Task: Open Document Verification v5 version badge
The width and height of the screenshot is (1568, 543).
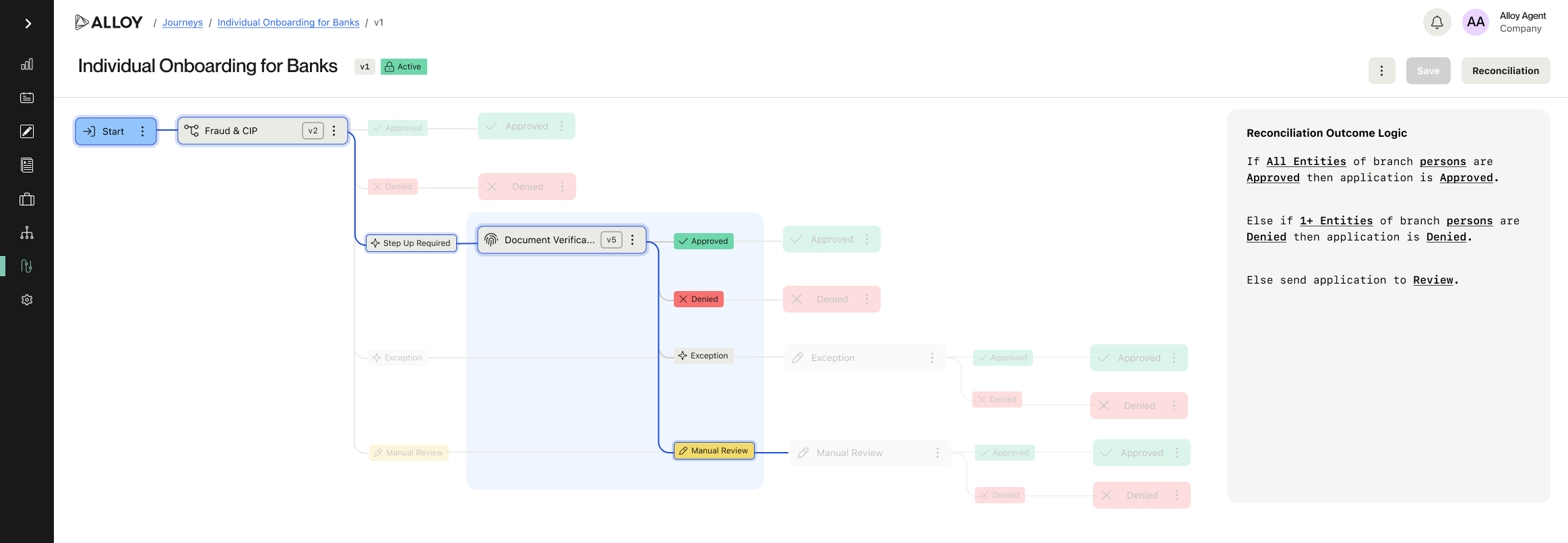Action: [x=611, y=240]
